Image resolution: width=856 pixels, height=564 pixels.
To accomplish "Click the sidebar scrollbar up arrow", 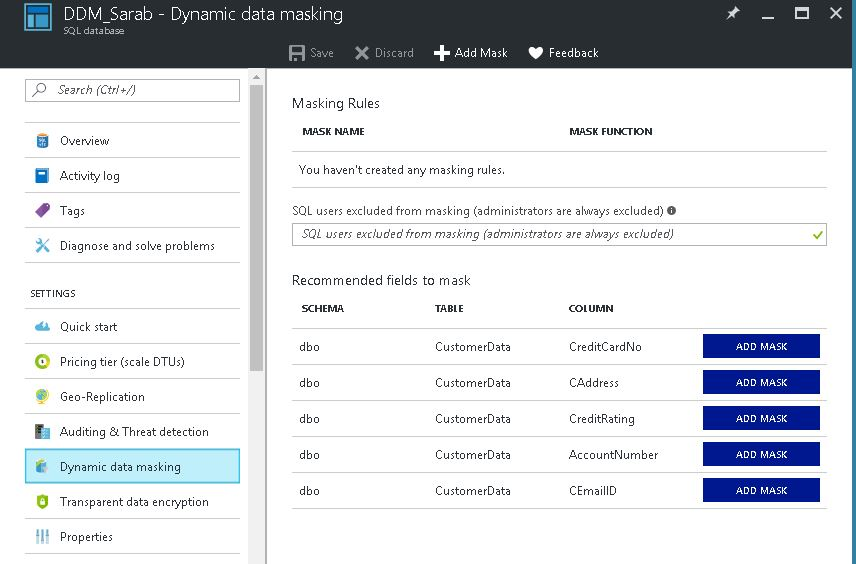I will pos(256,78).
